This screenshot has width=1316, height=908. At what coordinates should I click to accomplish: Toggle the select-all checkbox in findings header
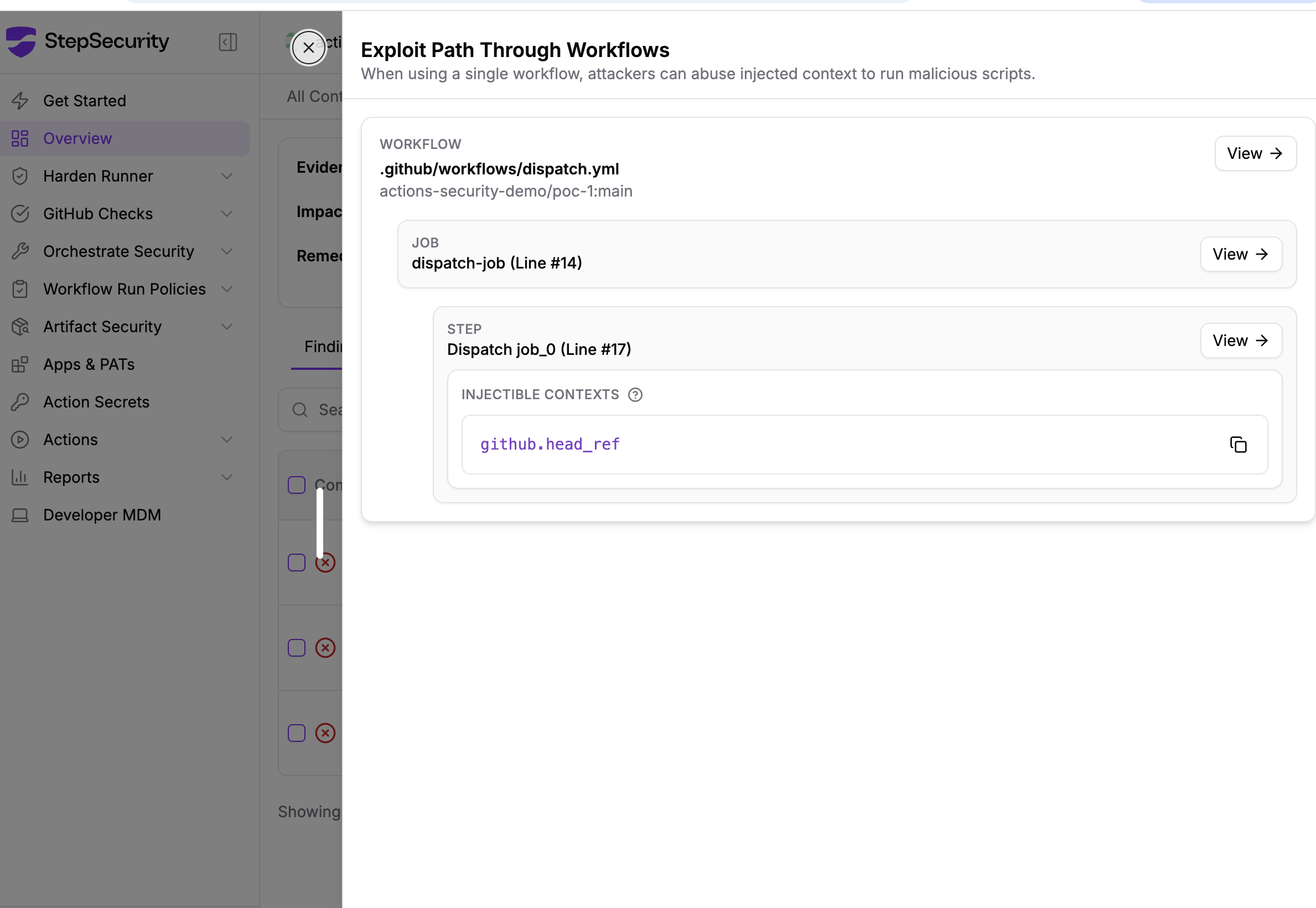tap(296, 486)
